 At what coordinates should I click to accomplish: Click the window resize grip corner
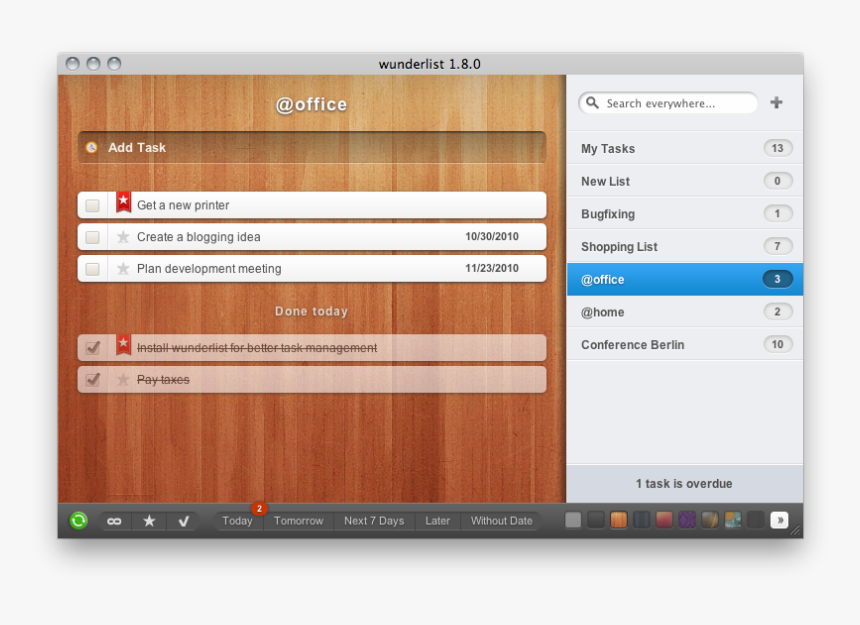pos(796,530)
